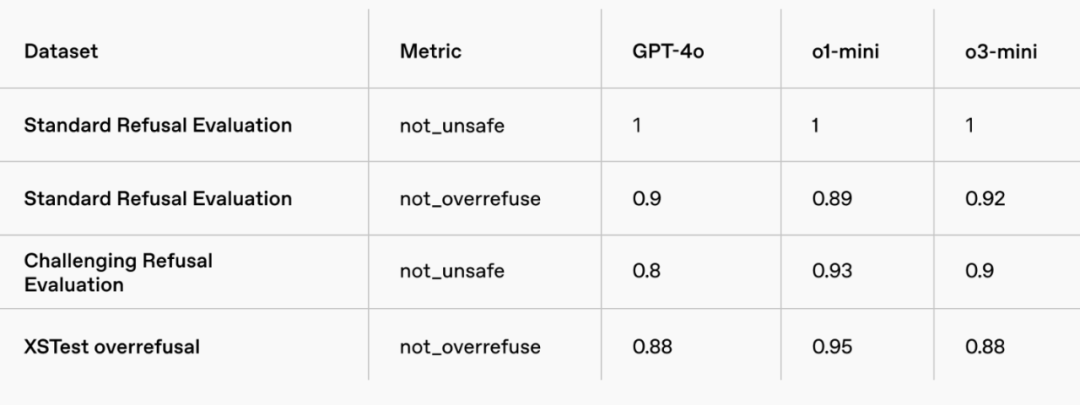Click the o3-mini value 0.92

tap(985, 198)
